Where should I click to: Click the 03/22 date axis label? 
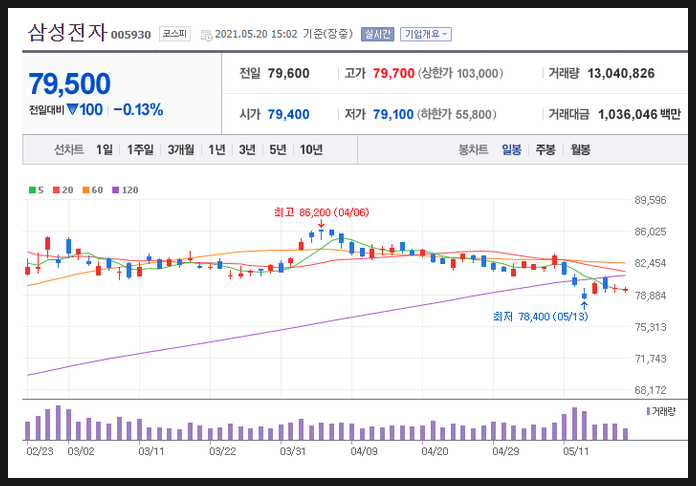click(222, 451)
